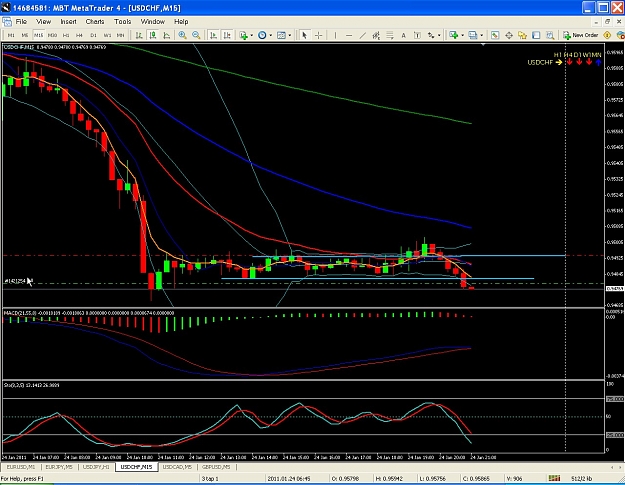Switch chart to MN timeframe
This screenshot has width=625, height=485.
[120, 35]
